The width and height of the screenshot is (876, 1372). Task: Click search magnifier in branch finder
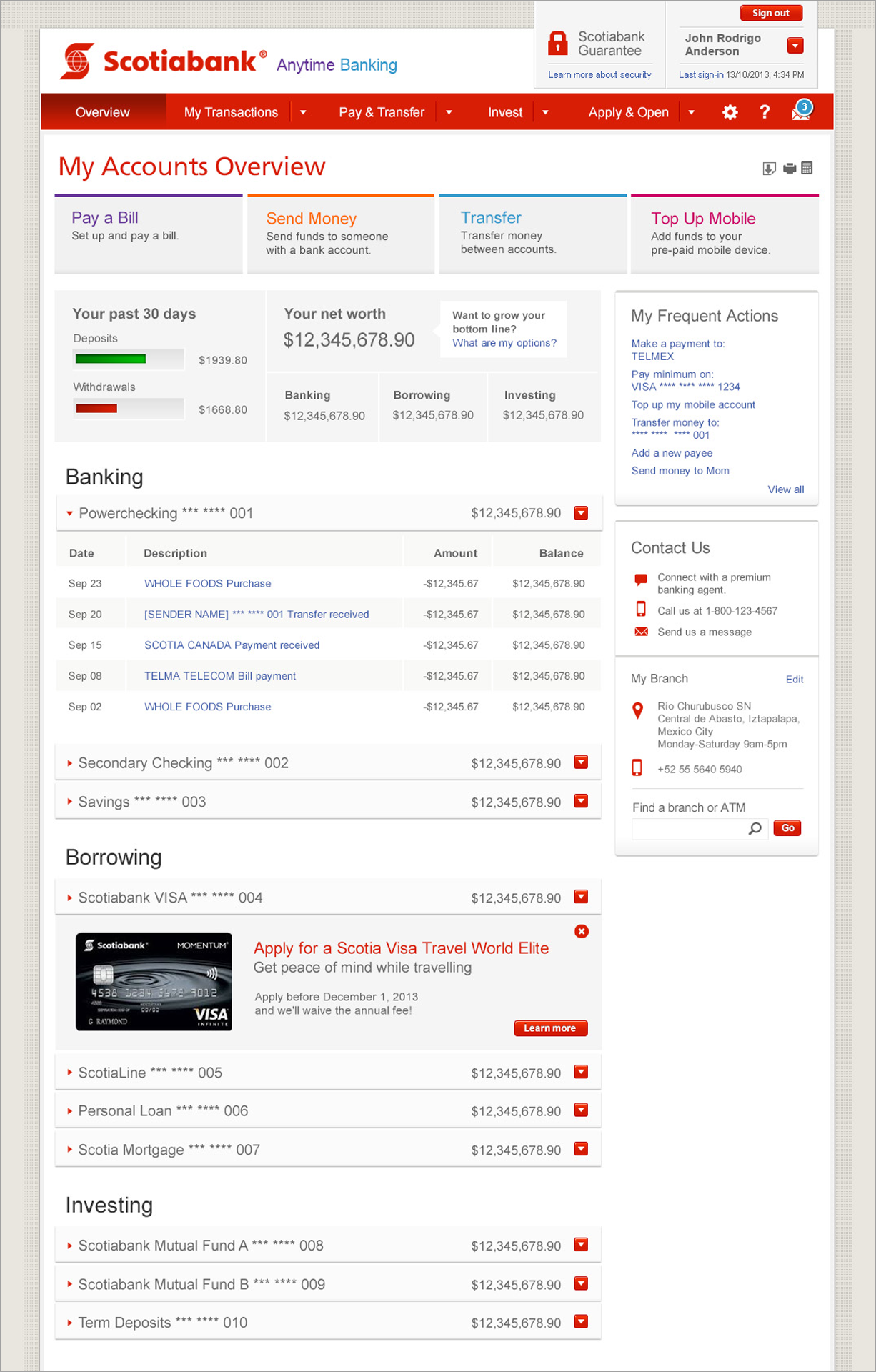pyautogui.click(x=755, y=828)
